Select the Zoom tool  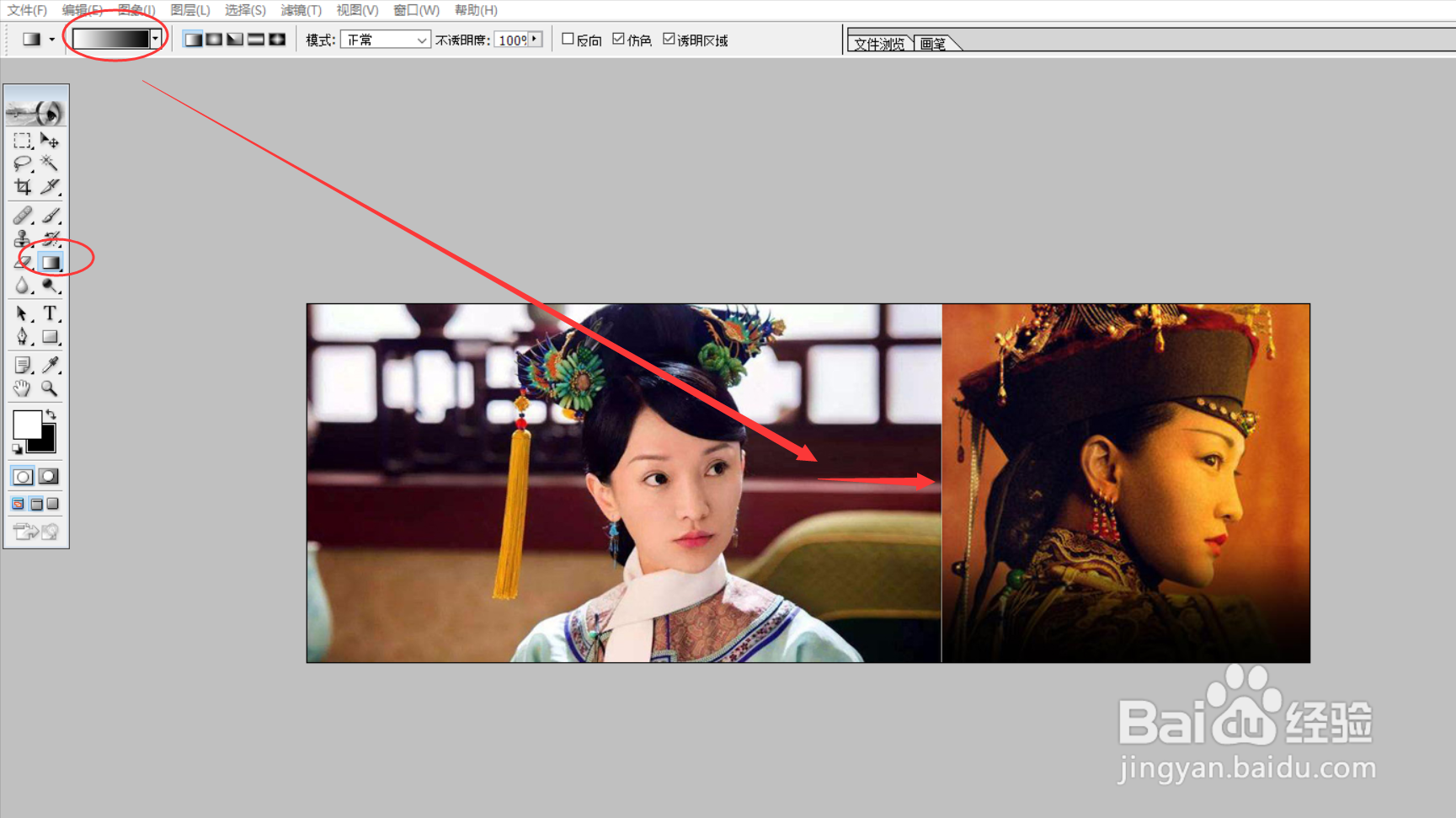[50, 388]
